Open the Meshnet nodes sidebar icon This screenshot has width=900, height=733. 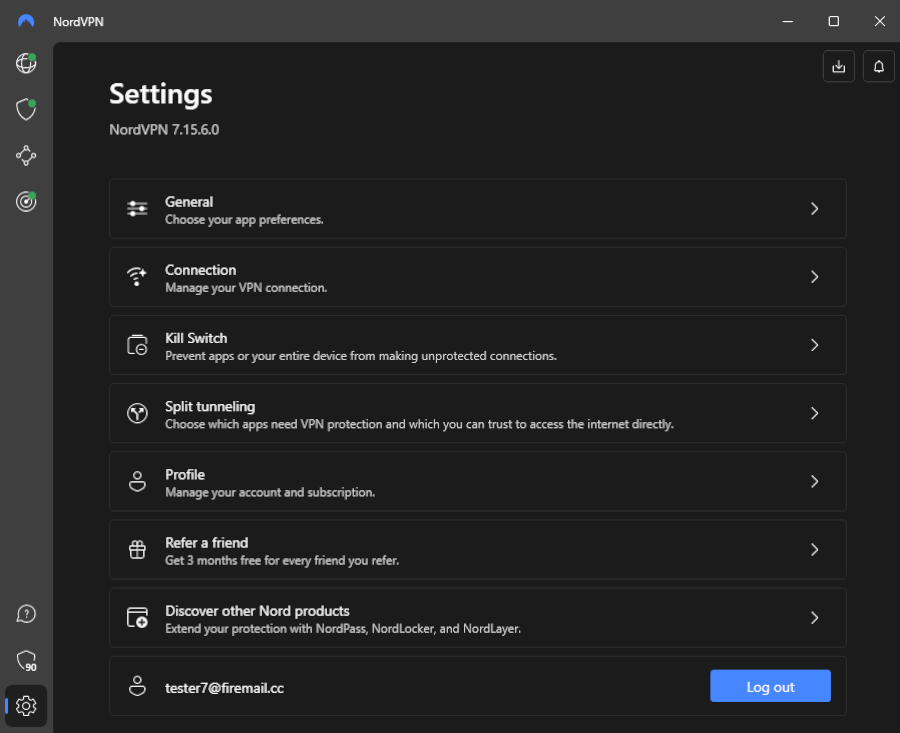[x=26, y=156]
